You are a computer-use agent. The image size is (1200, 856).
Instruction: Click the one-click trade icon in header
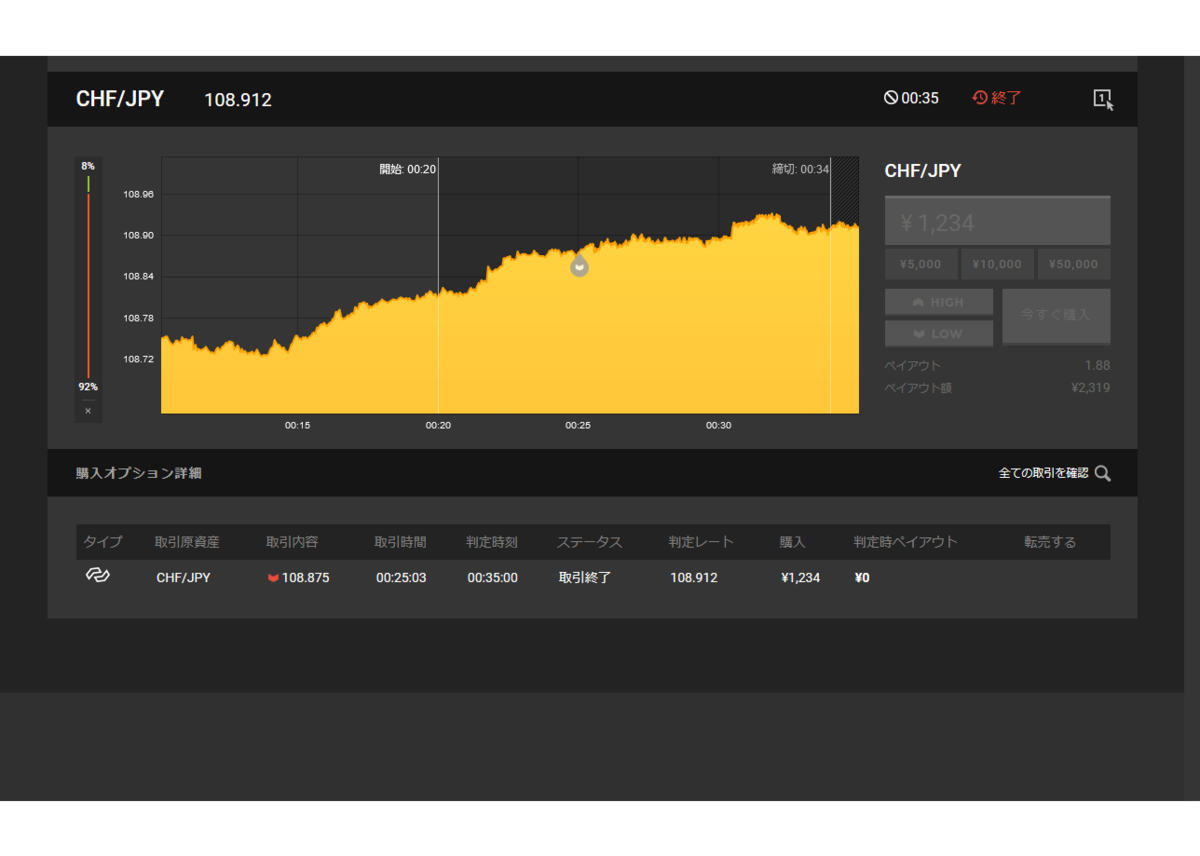tap(1103, 99)
